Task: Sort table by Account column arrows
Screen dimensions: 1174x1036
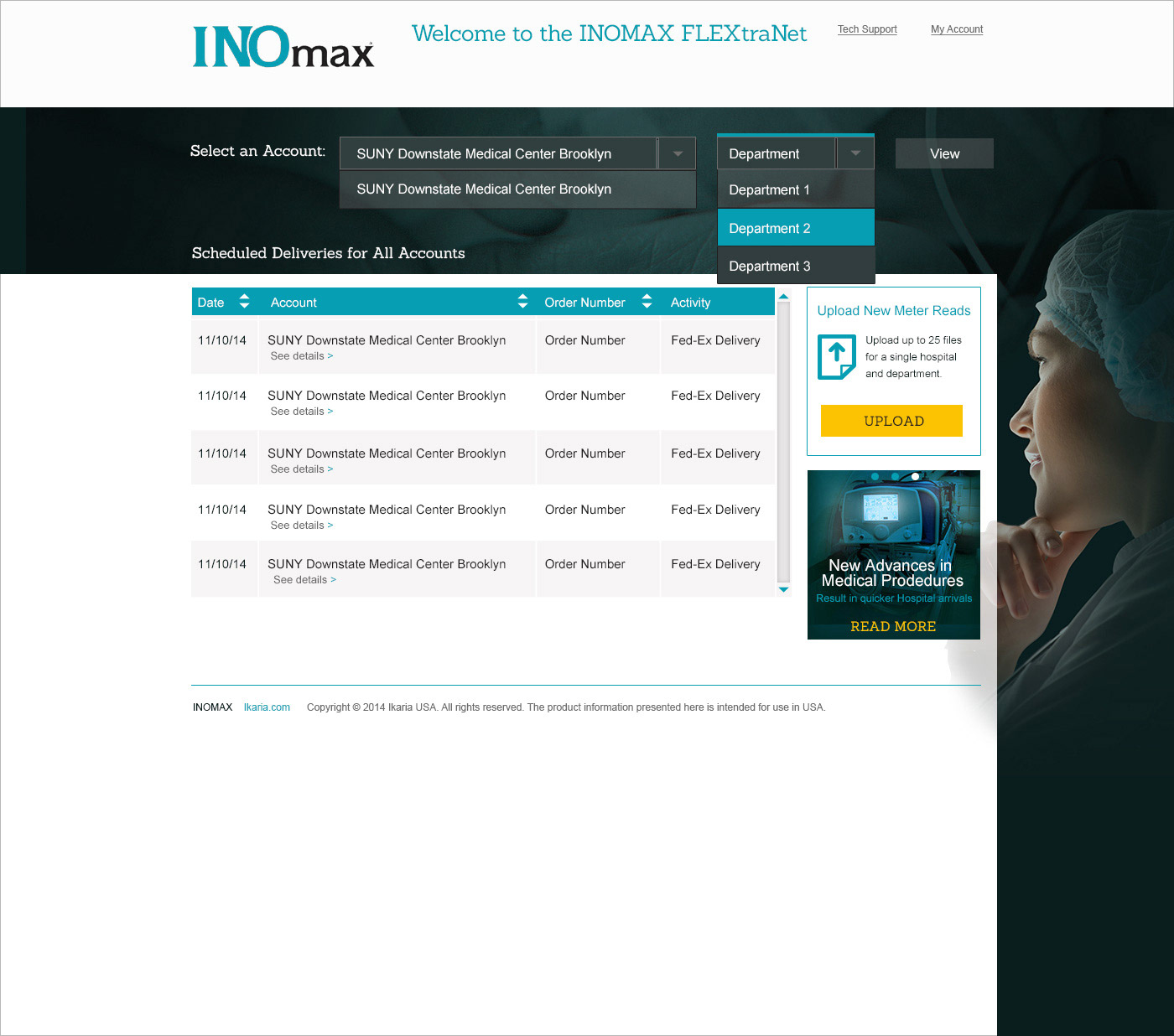Action: pyautogui.click(x=522, y=301)
